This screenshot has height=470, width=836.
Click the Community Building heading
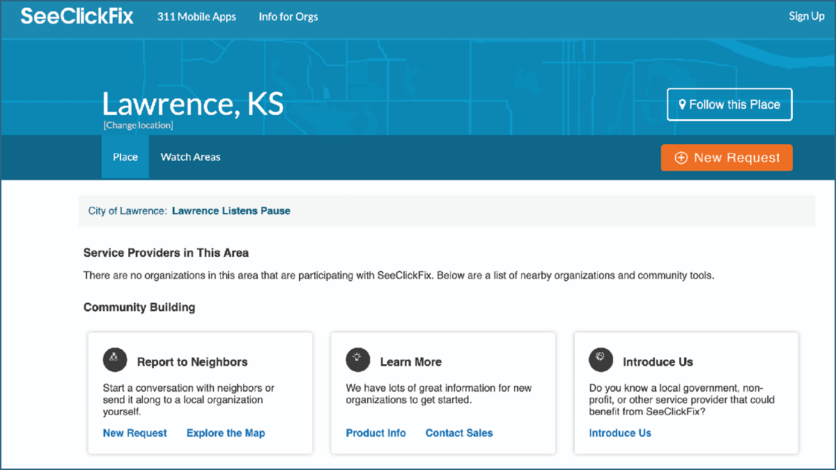tap(139, 307)
